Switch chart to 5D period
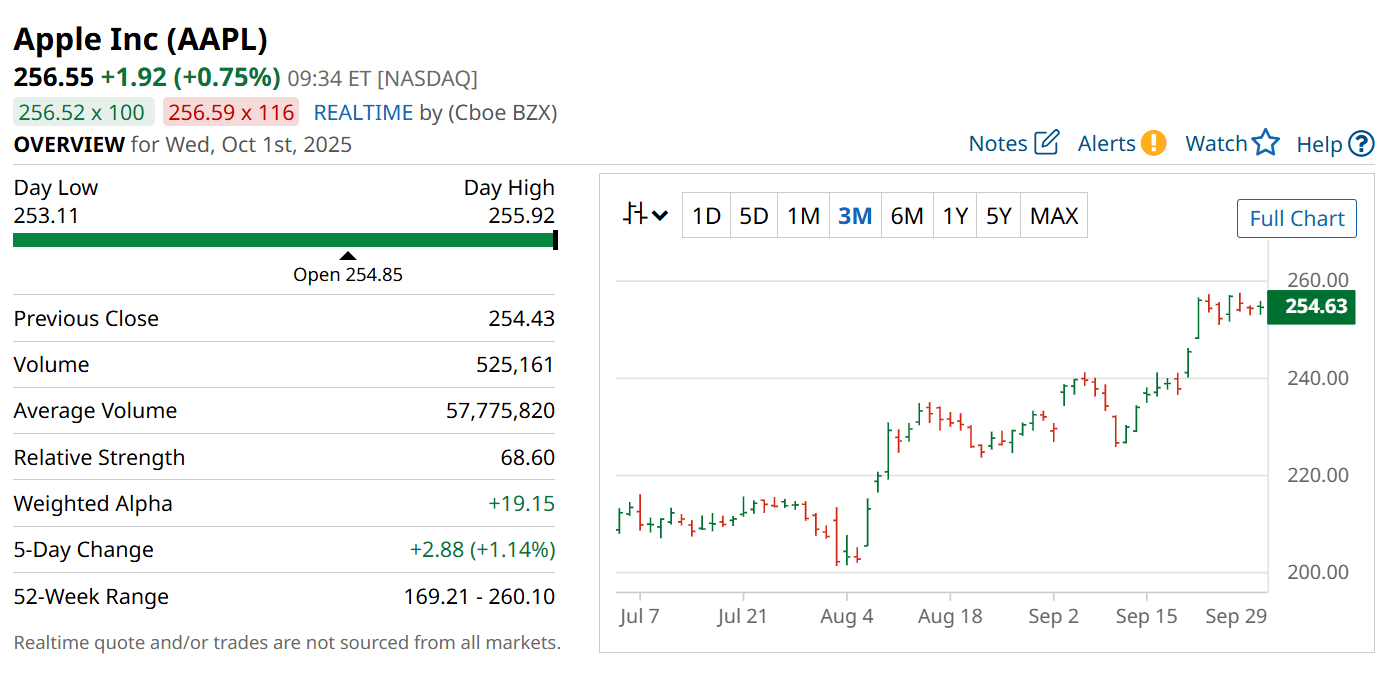This screenshot has width=1386, height=678. [753, 216]
